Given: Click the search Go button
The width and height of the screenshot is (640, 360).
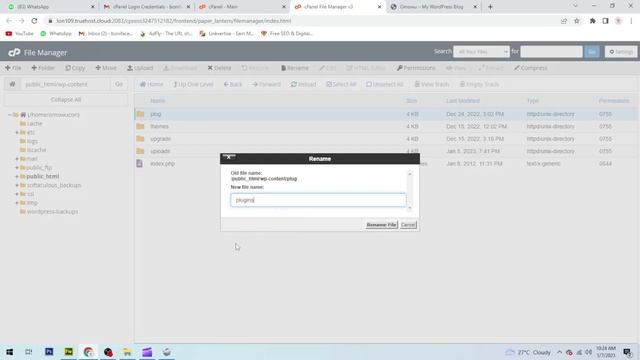Looking at the screenshot, I should pyautogui.click(x=592, y=52).
